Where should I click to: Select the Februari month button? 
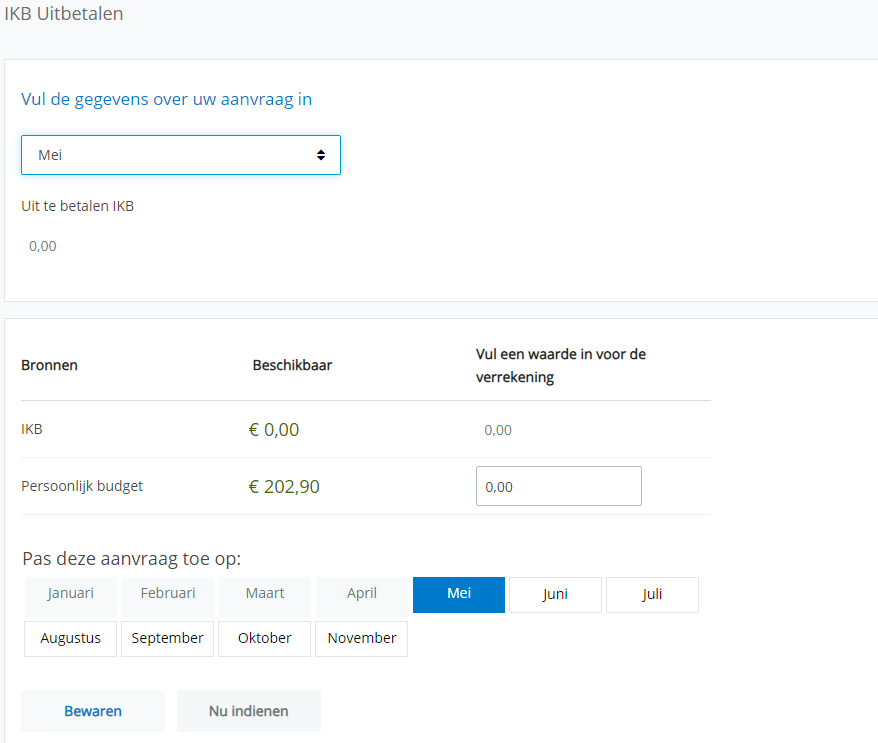[167, 594]
